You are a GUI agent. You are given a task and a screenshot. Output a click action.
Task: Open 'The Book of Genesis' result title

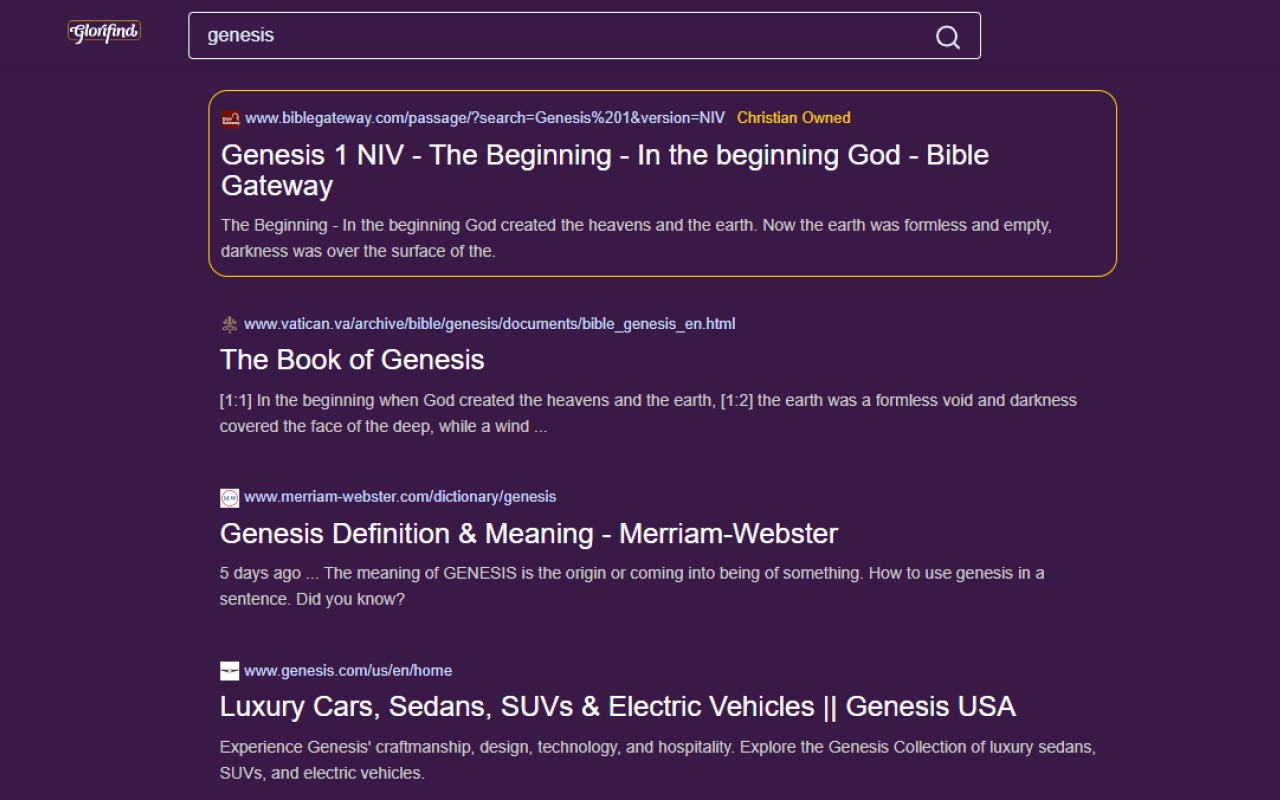tap(352, 360)
